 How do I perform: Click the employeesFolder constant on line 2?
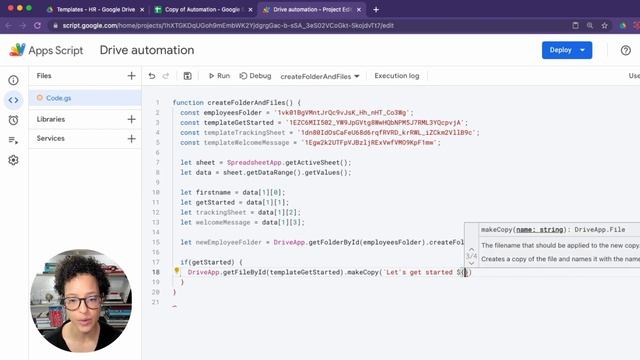(232, 113)
